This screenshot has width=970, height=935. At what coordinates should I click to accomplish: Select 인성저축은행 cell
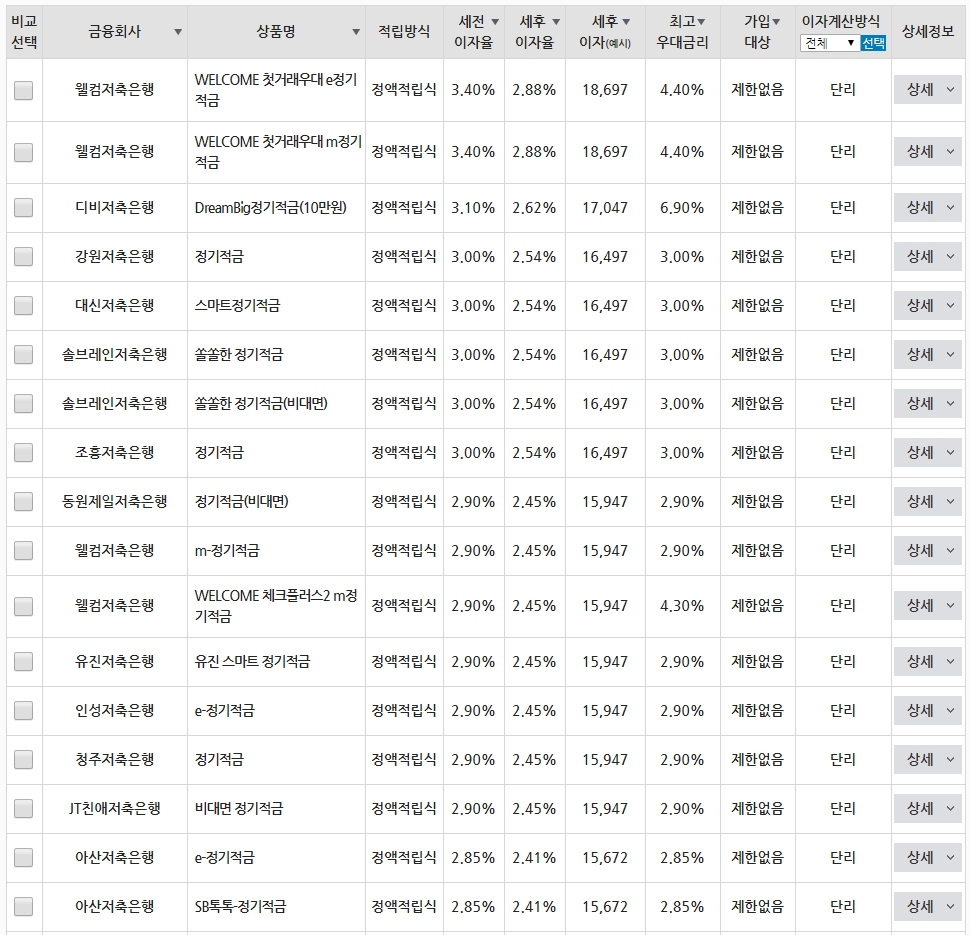tap(114, 710)
